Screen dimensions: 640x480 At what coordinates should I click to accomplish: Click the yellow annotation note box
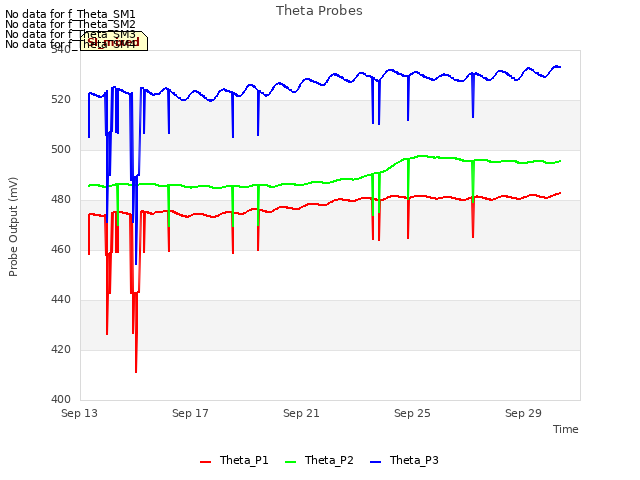114,41
